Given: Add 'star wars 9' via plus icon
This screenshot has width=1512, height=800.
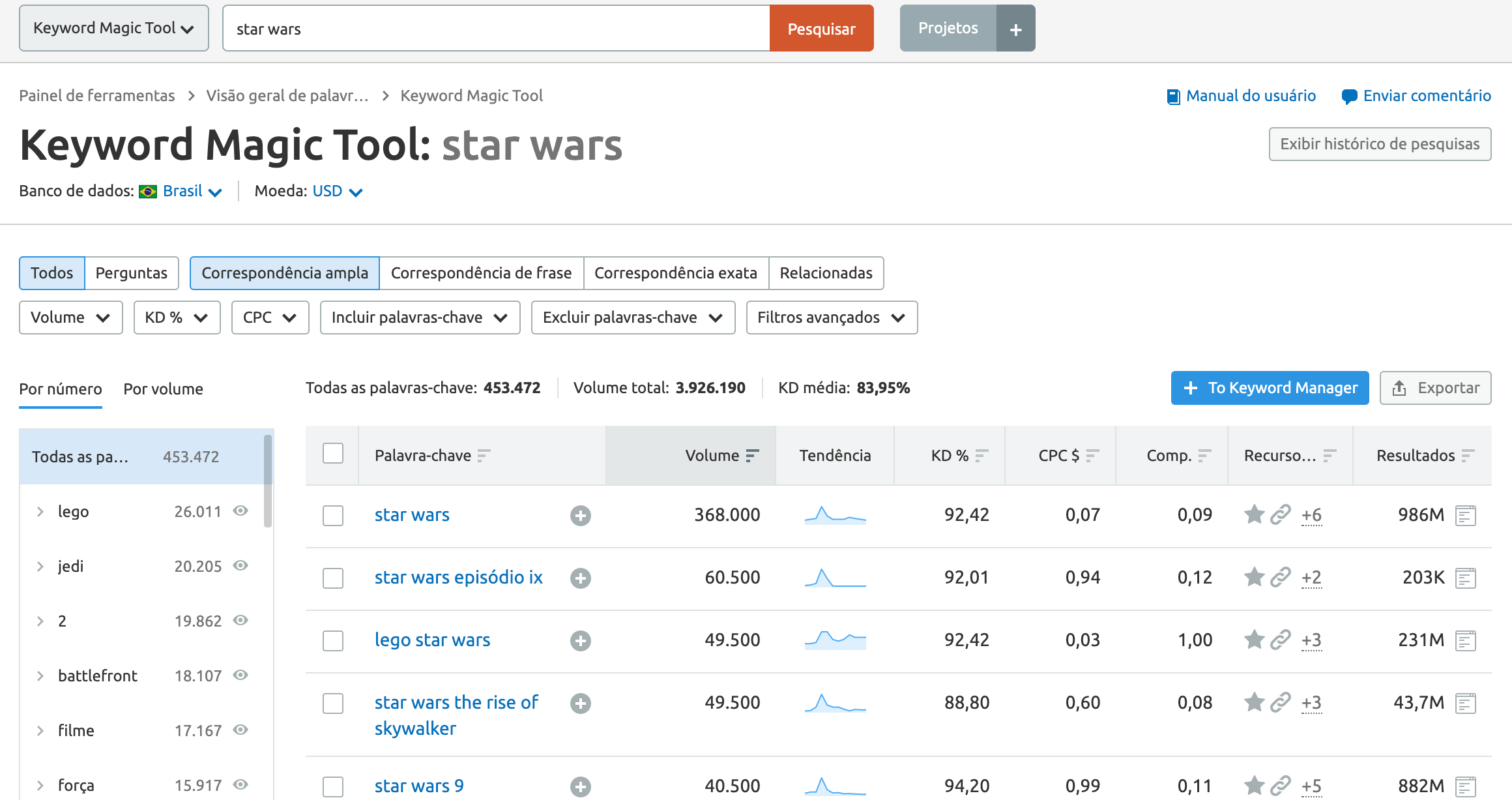Looking at the screenshot, I should (580, 787).
